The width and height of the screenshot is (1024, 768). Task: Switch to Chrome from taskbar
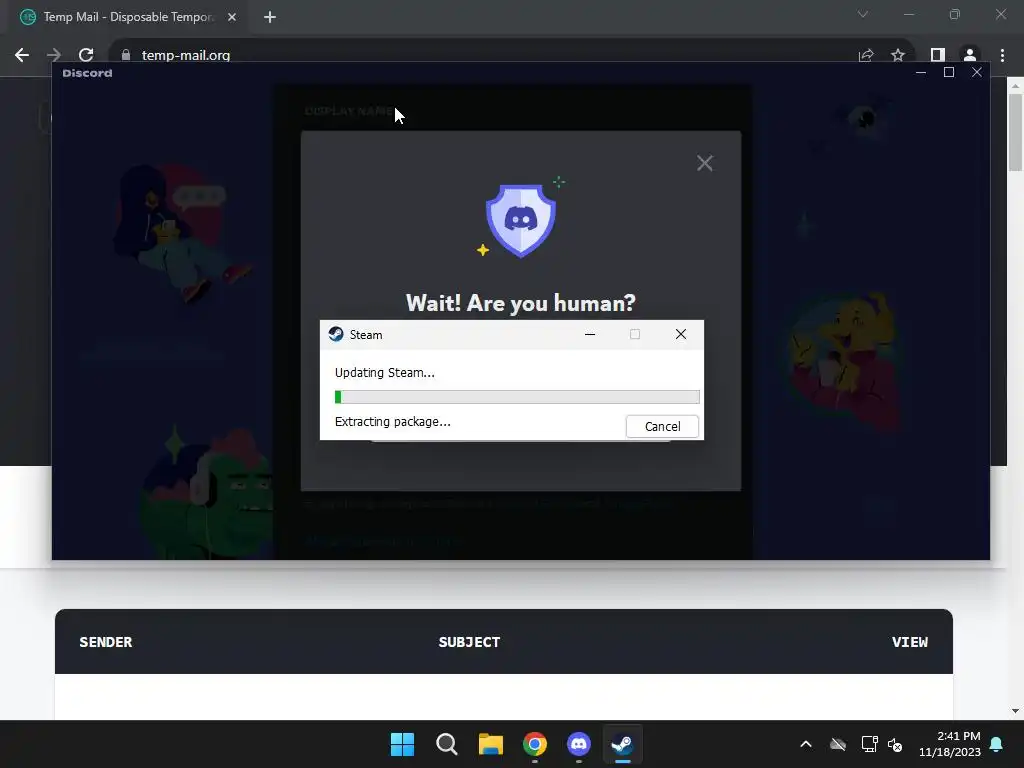coord(534,744)
